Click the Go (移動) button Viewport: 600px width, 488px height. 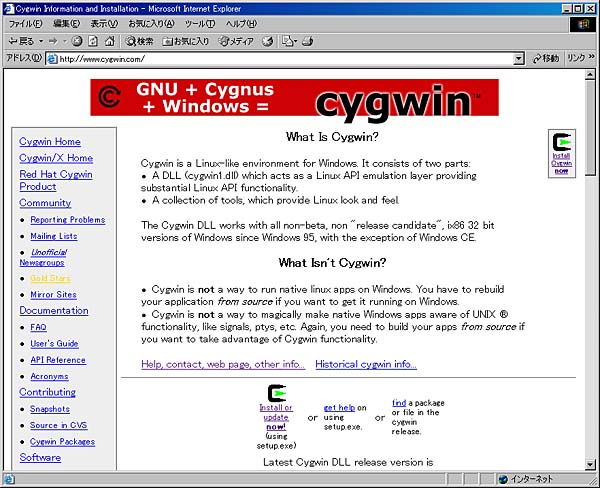coord(546,58)
